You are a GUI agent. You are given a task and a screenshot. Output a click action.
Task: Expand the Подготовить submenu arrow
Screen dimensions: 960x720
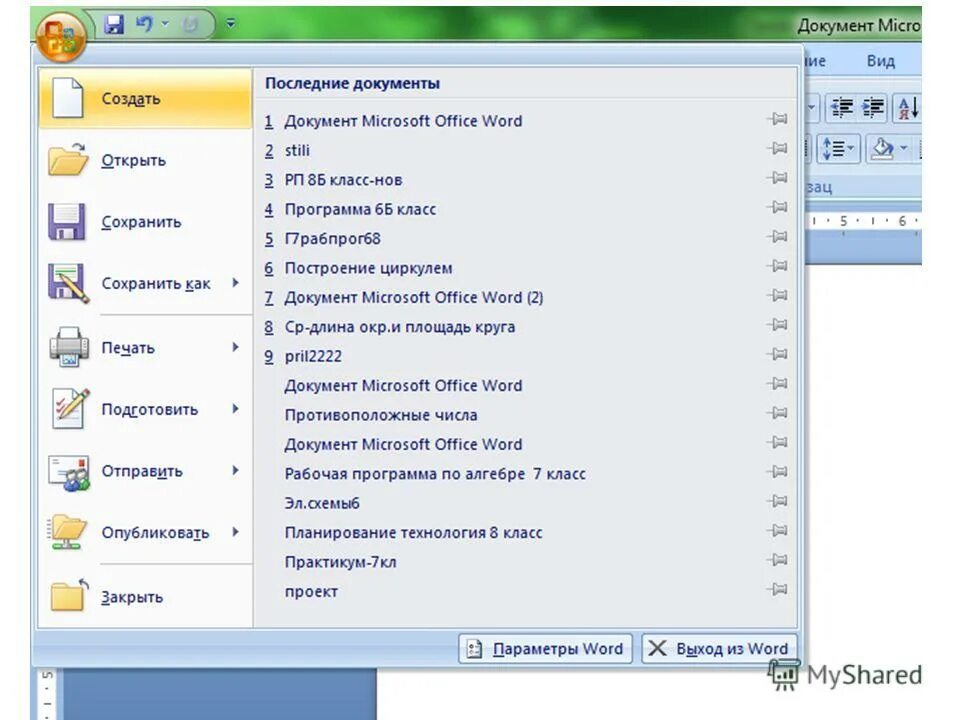tap(236, 408)
